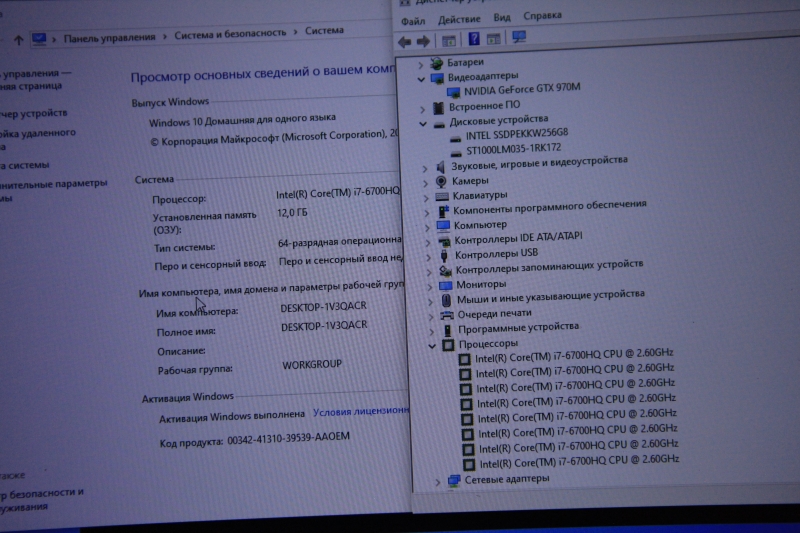Click the Back arrow in Device Manager toolbar

click(x=405, y=42)
